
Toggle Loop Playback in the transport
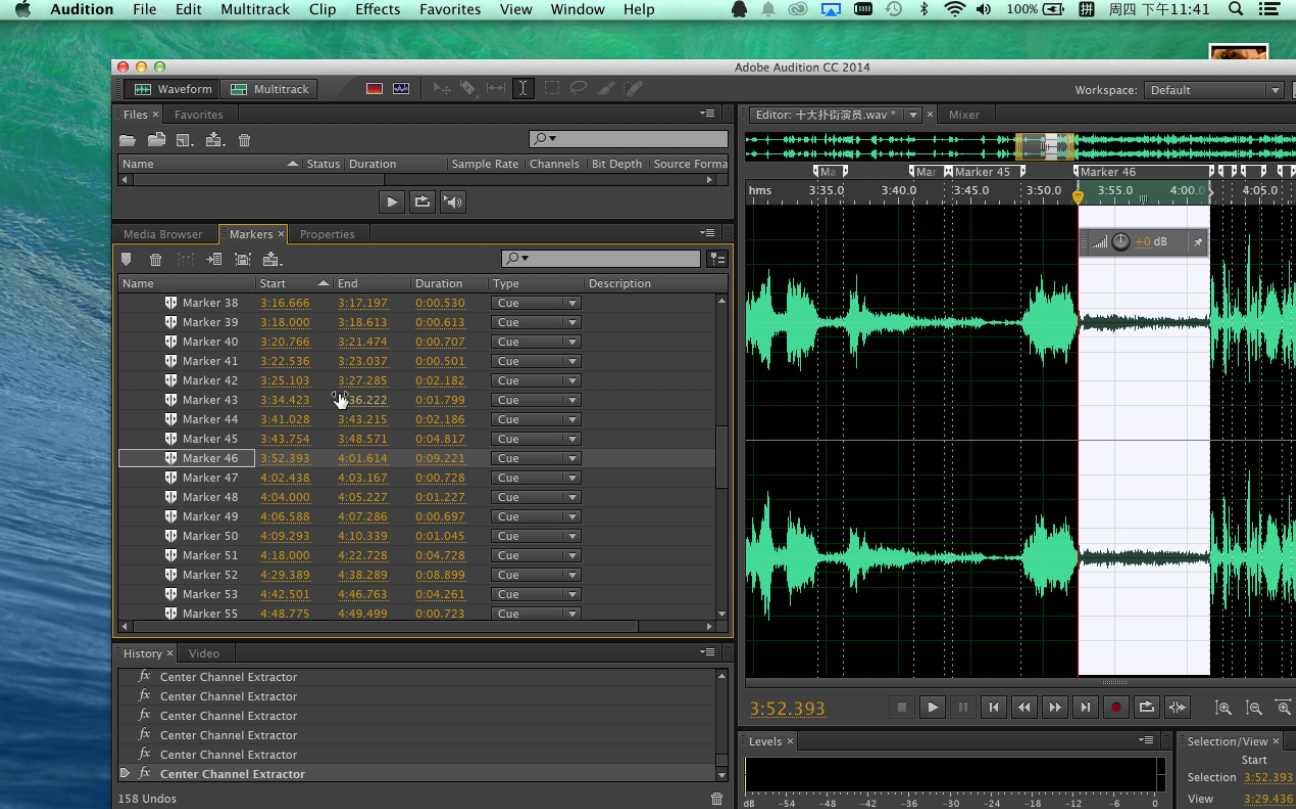[1146, 708]
